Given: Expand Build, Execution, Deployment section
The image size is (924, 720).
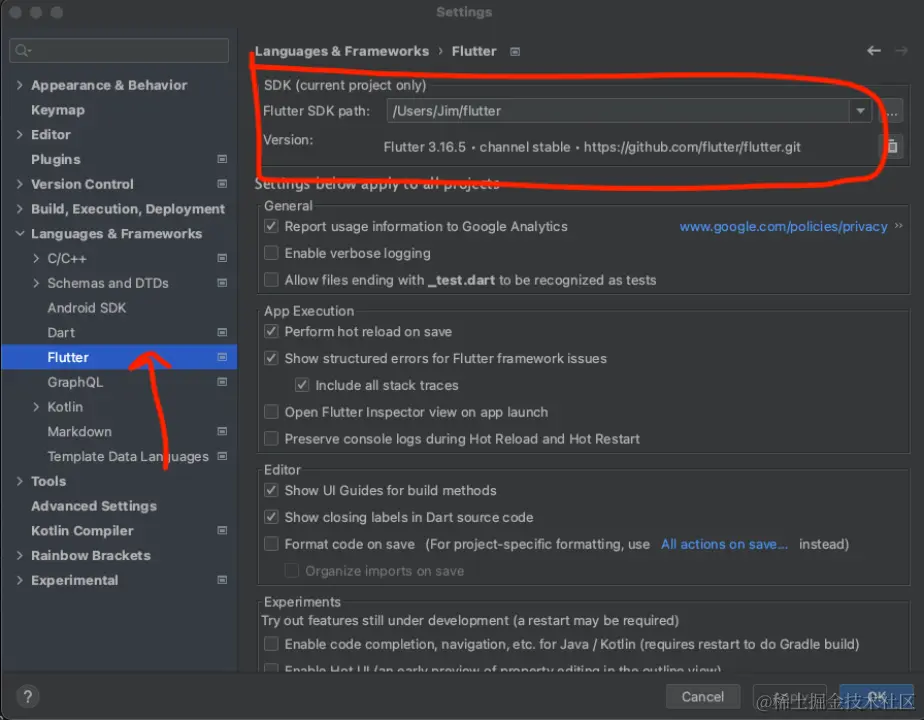Looking at the screenshot, I should (x=19, y=209).
